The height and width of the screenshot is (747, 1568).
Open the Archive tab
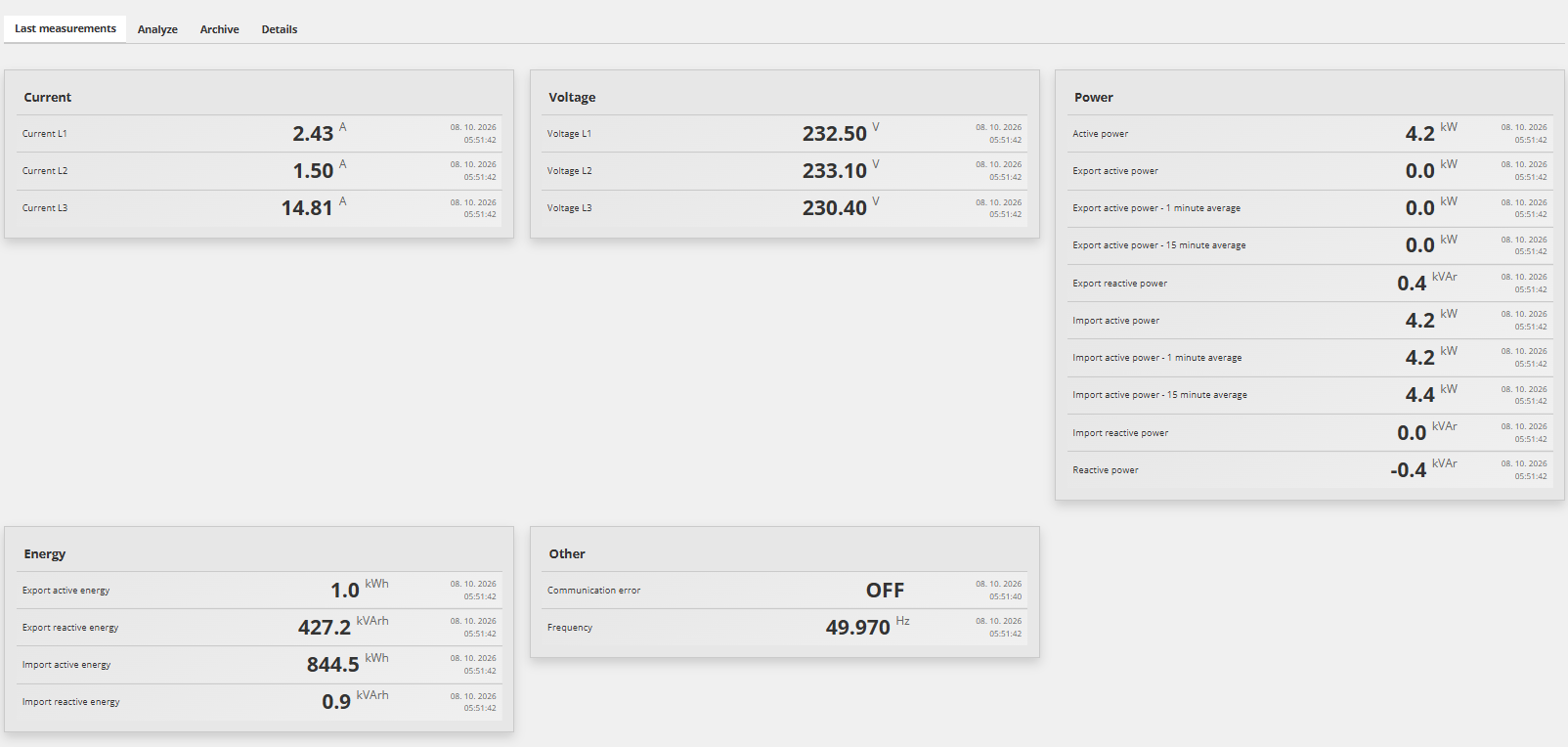[220, 29]
